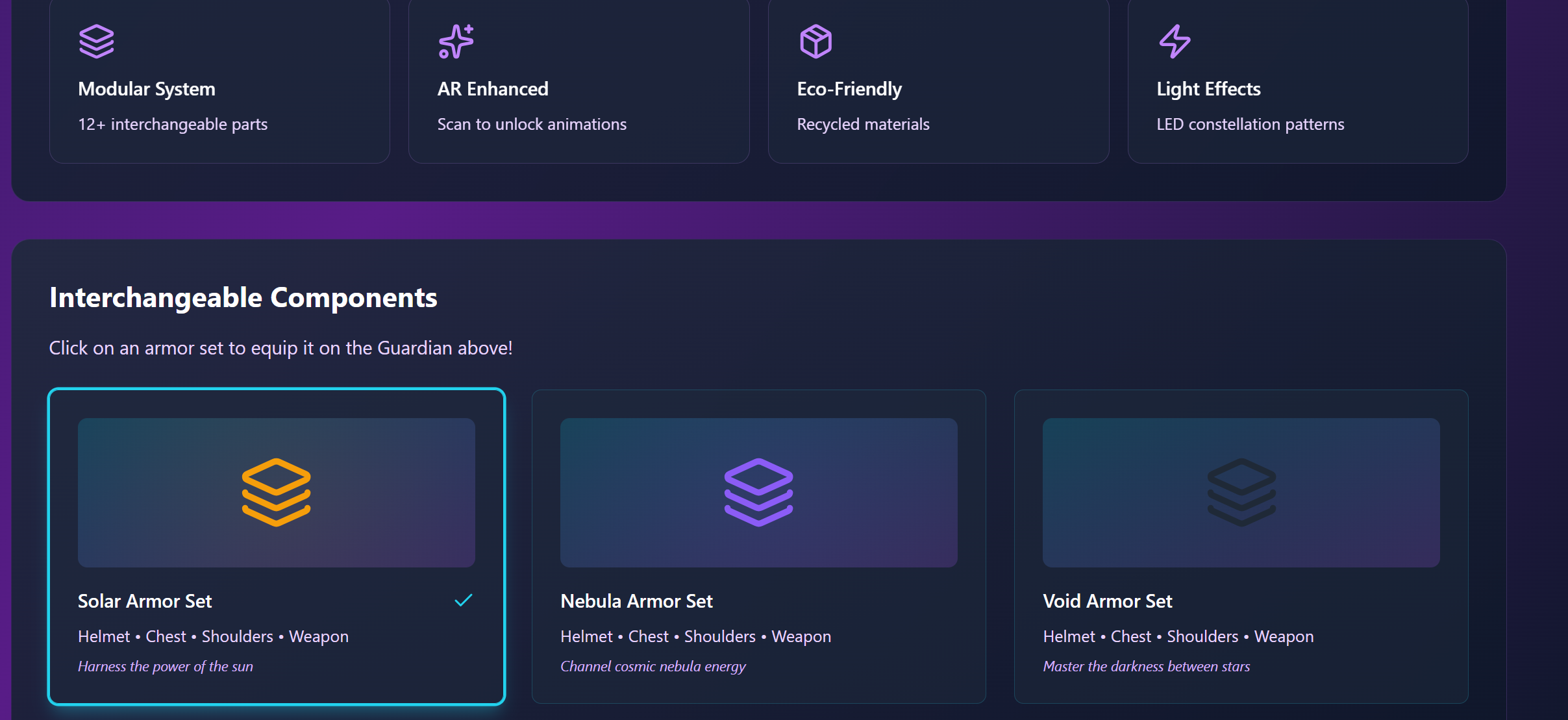Open the AR Enhanced feature heading
Viewport: 1568px width, 720px height.
493,89
